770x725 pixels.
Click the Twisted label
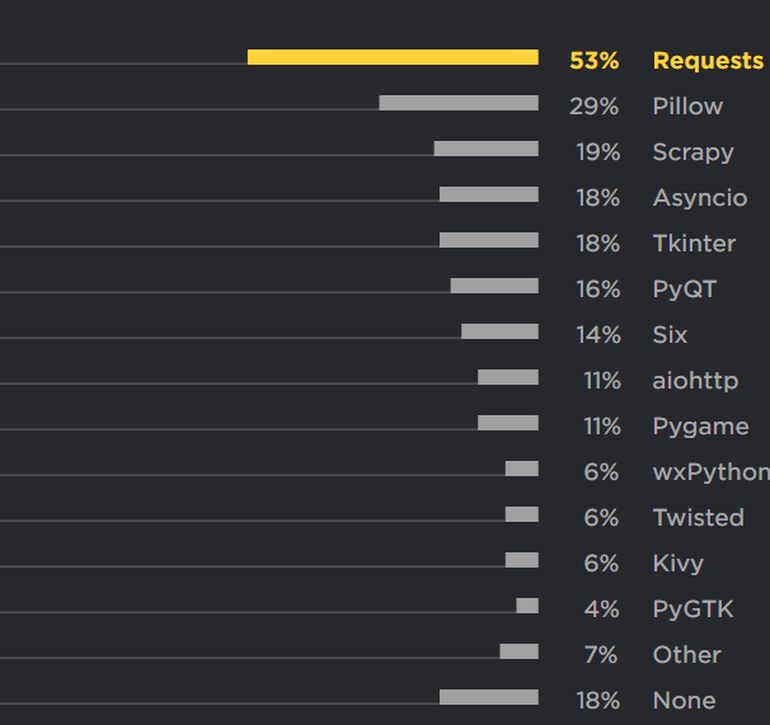pyautogui.click(x=698, y=518)
